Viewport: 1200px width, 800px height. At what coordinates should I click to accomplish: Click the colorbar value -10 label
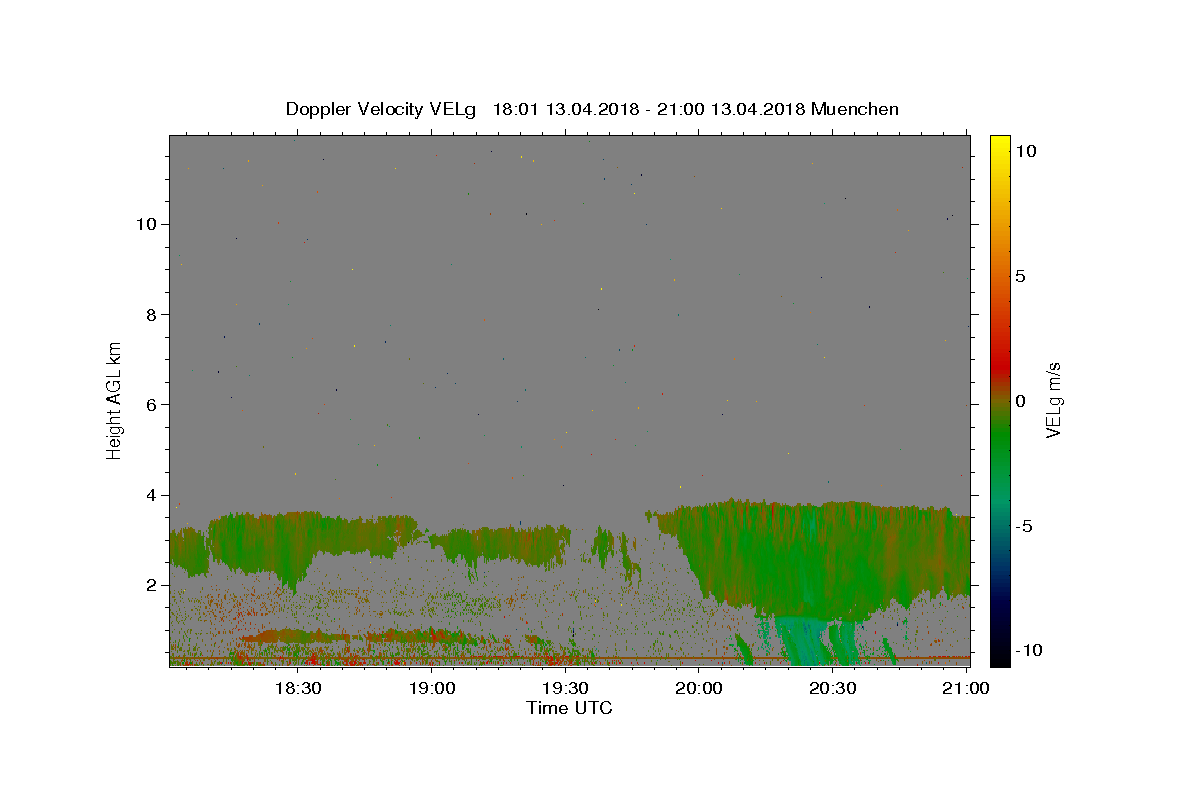point(1029,650)
